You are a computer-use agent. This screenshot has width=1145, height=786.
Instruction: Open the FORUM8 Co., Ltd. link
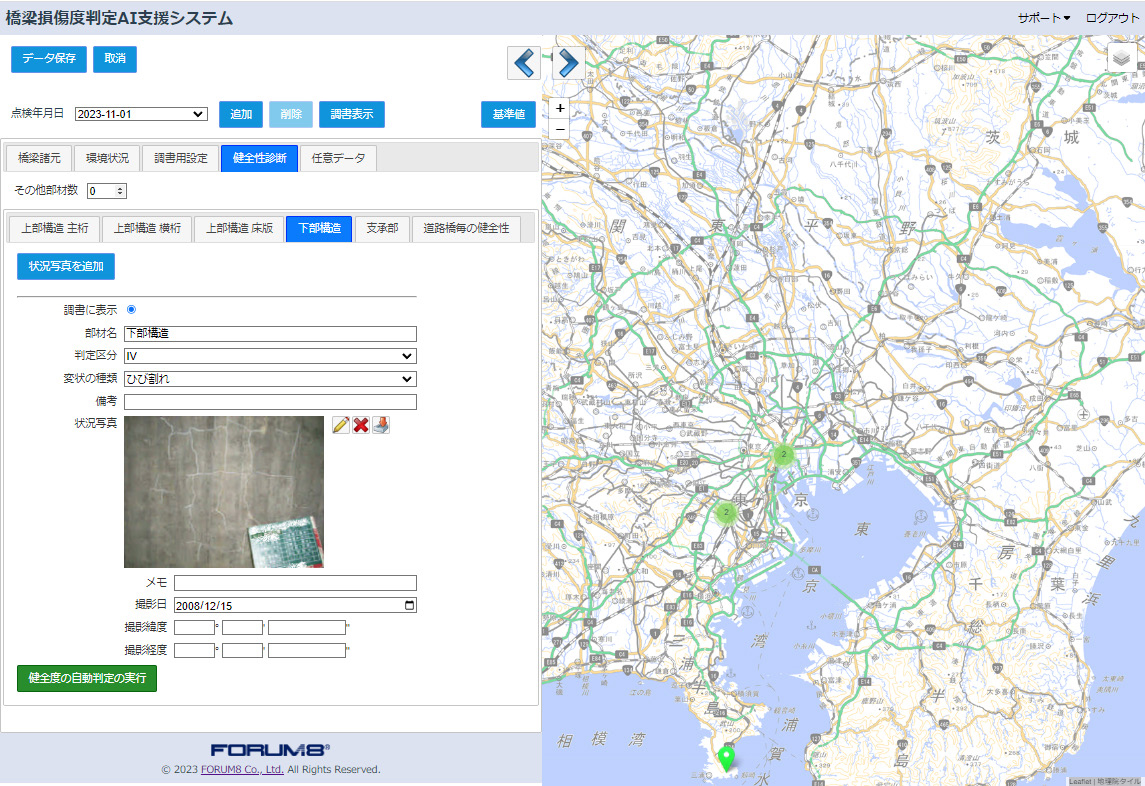point(242,769)
